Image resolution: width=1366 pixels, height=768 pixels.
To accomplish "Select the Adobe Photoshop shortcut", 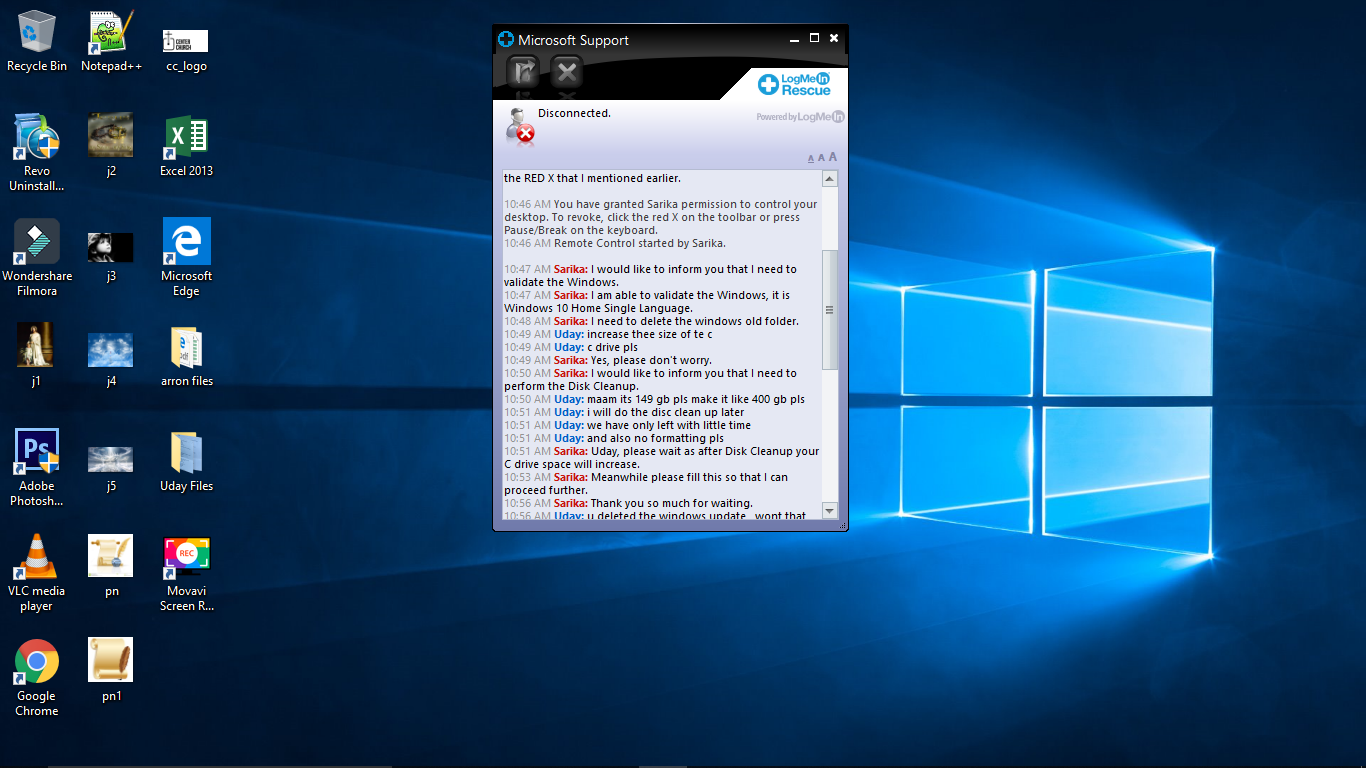I will (x=37, y=468).
